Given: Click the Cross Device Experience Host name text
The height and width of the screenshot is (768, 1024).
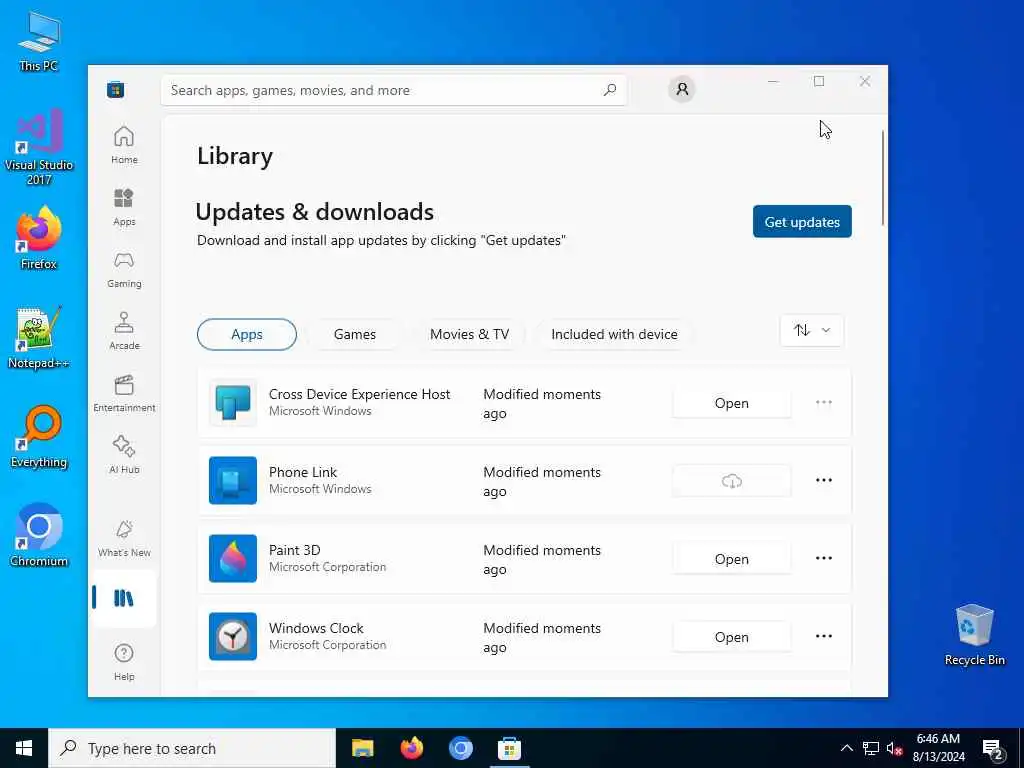Looking at the screenshot, I should coord(359,394).
